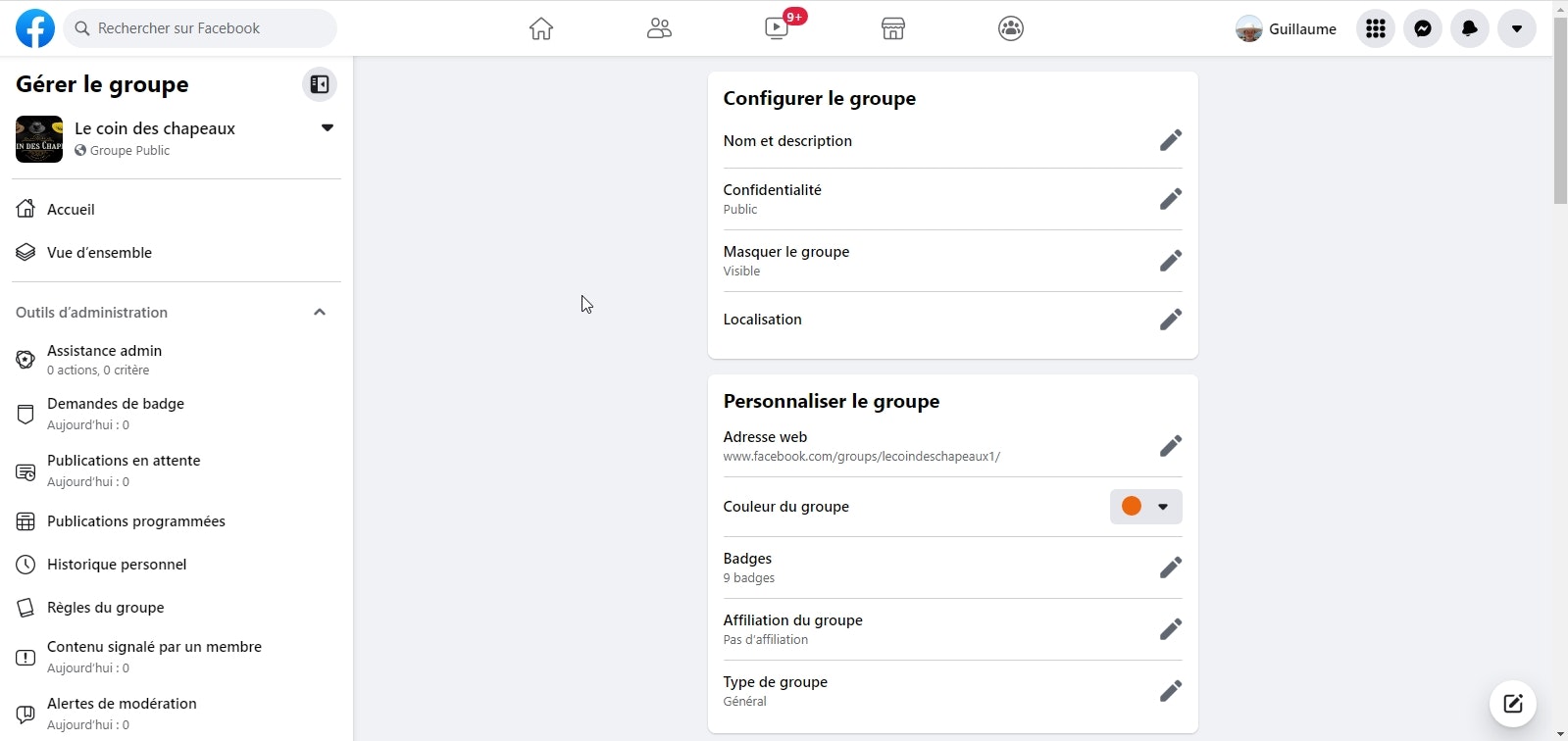Open Marketplace from the top navigation
Image resolution: width=1568 pixels, height=741 pixels.
(892, 28)
